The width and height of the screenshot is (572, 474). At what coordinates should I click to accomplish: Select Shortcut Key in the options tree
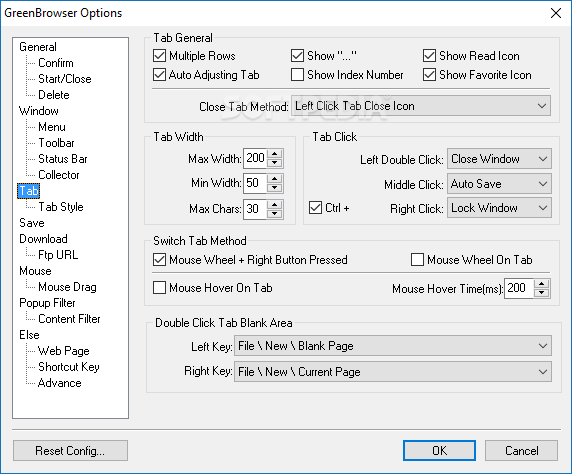point(69,367)
